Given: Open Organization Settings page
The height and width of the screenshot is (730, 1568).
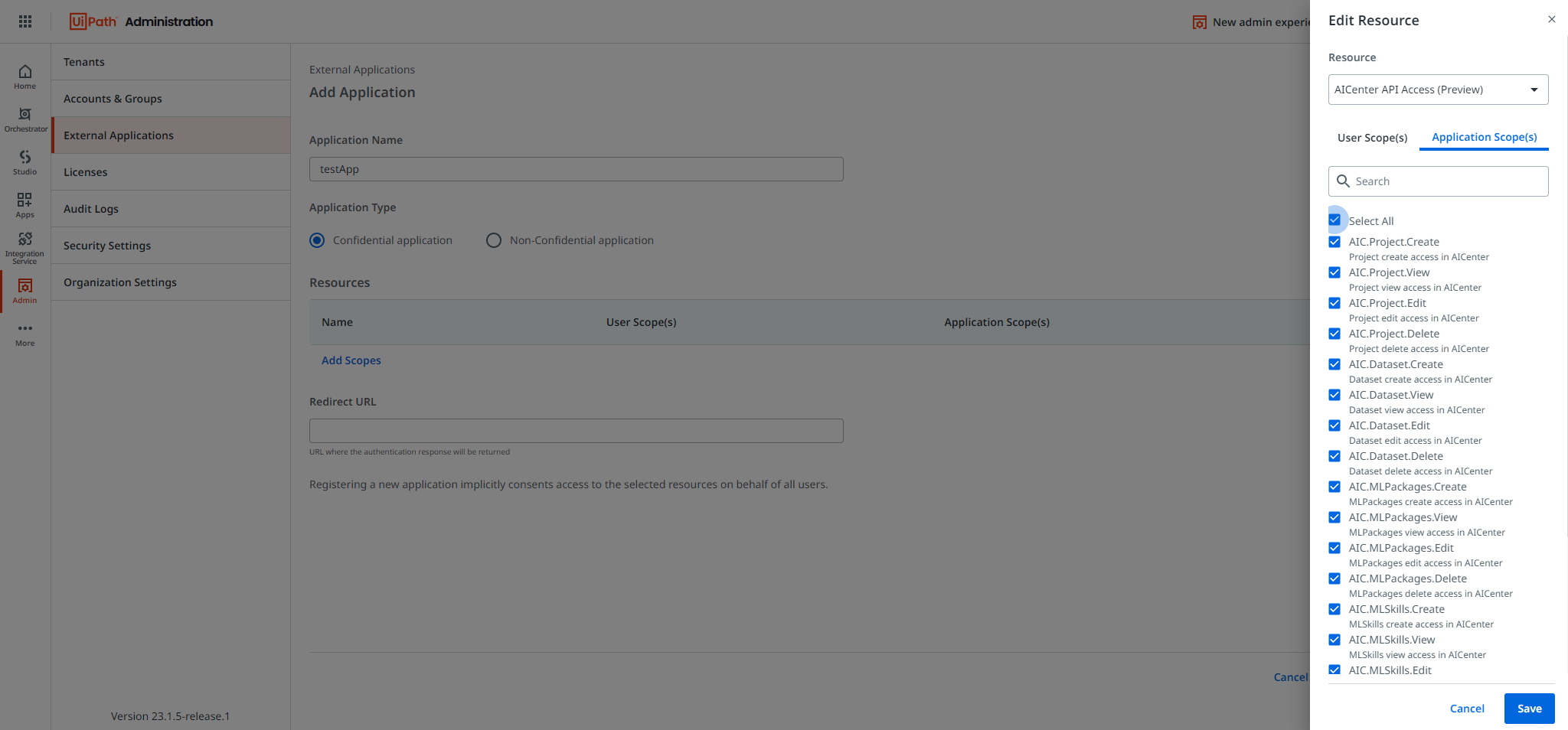Looking at the screenshot, I should [x=171, y=282].
